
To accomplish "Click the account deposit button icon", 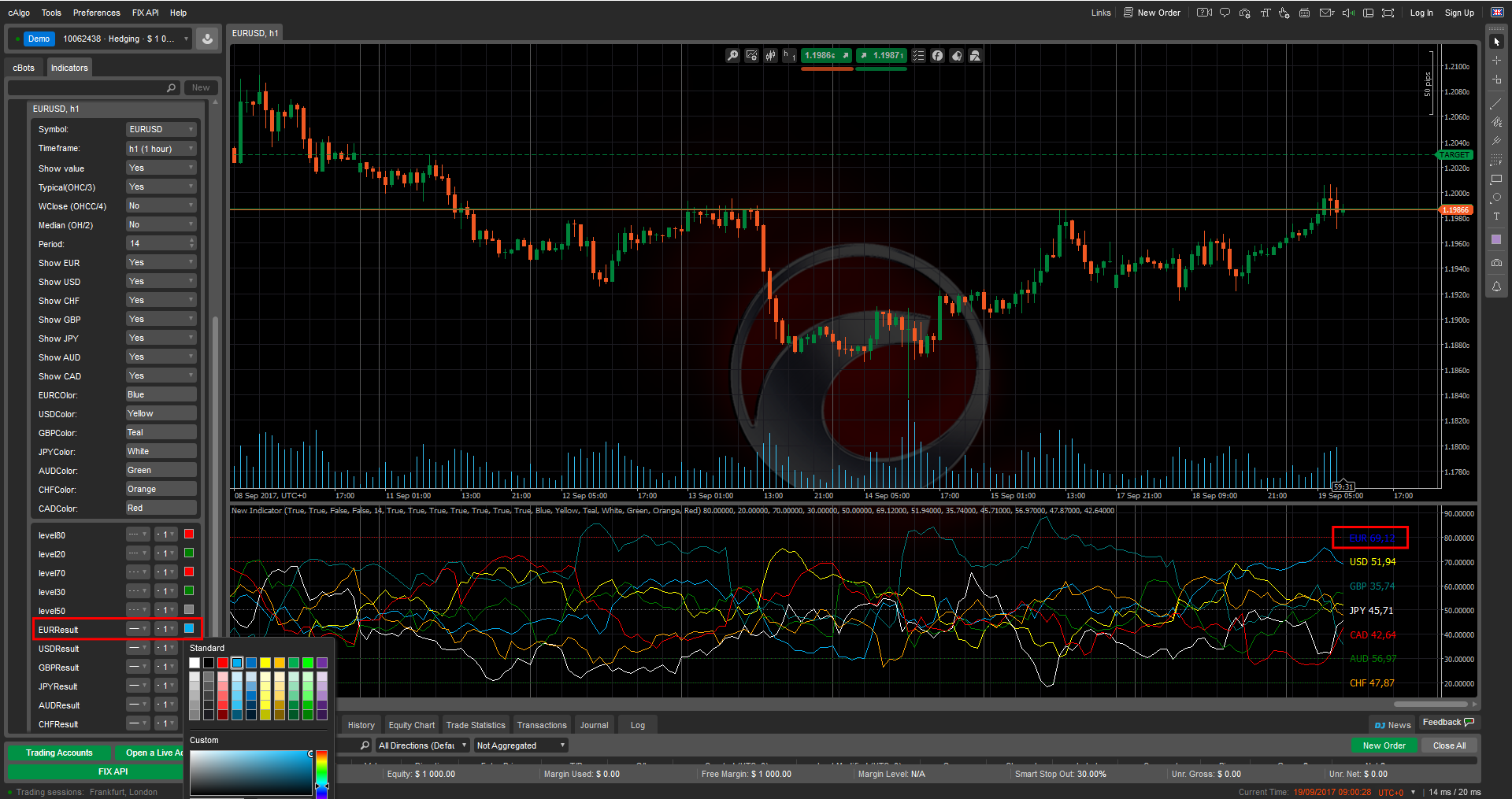I will point(207,39).
